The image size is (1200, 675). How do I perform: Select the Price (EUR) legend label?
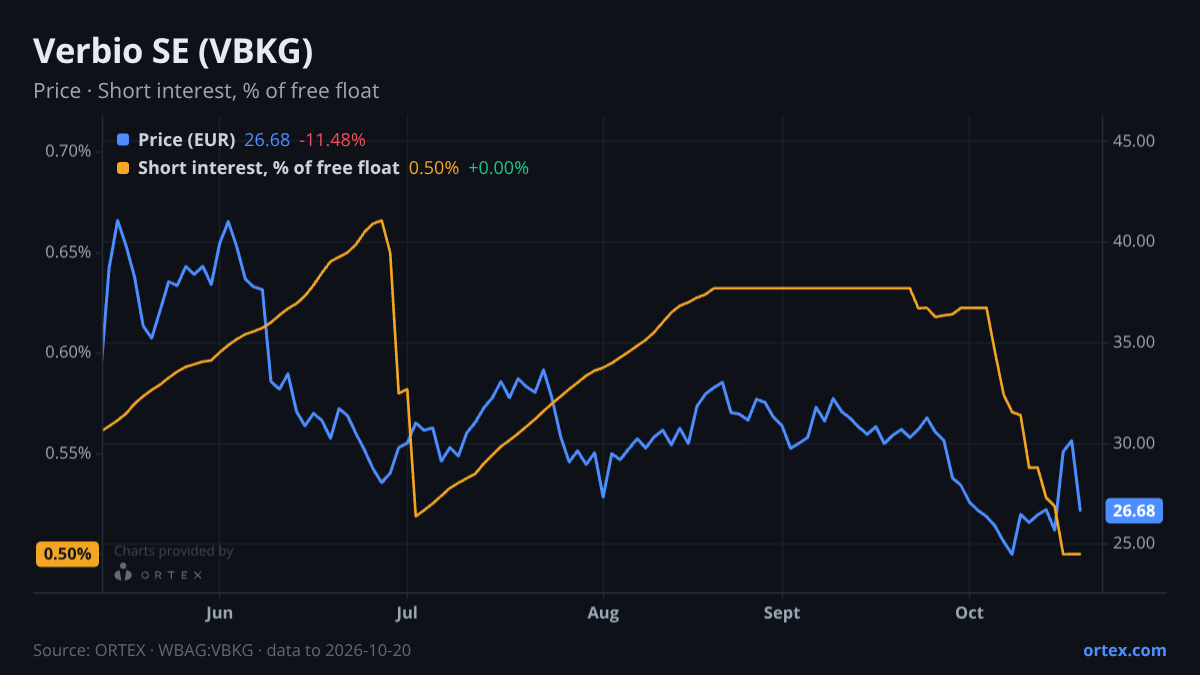pos(187,140)
